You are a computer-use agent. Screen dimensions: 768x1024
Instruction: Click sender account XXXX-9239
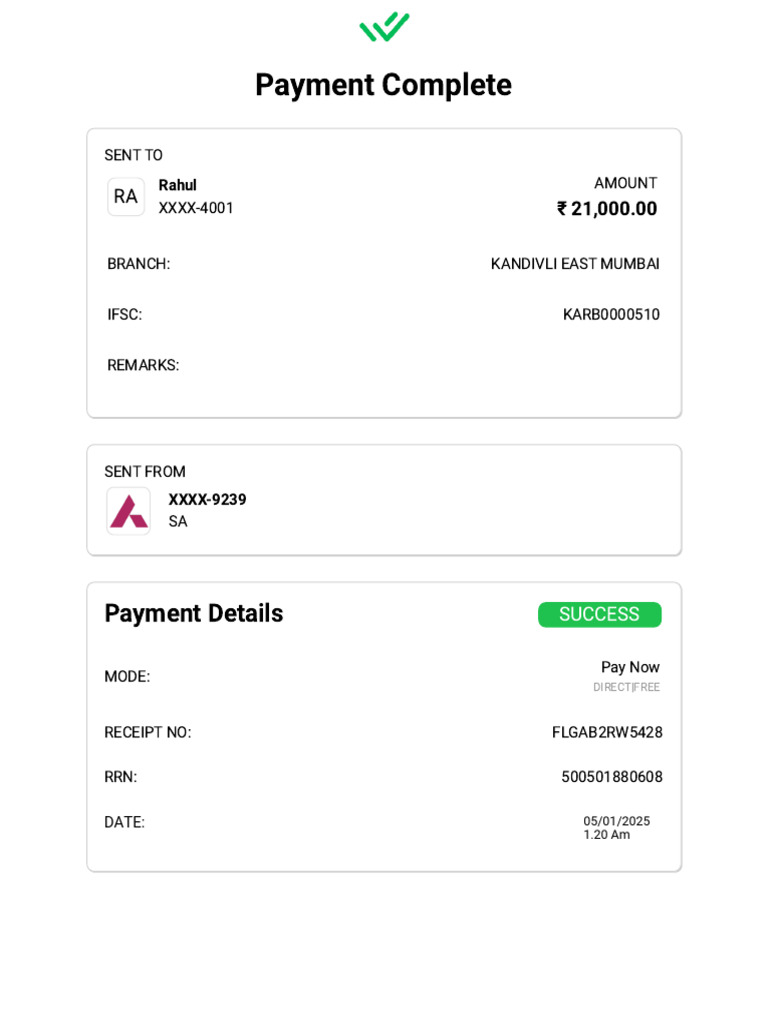click(x=207, y=500)
